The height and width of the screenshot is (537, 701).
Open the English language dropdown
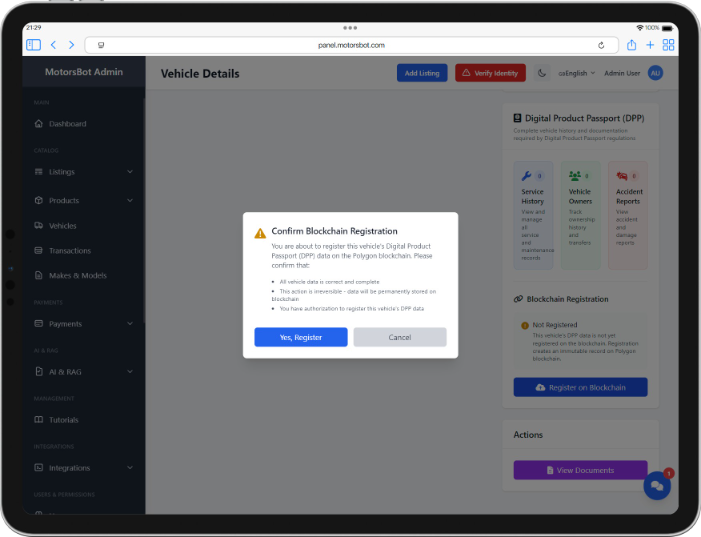[x=576, y=73]
